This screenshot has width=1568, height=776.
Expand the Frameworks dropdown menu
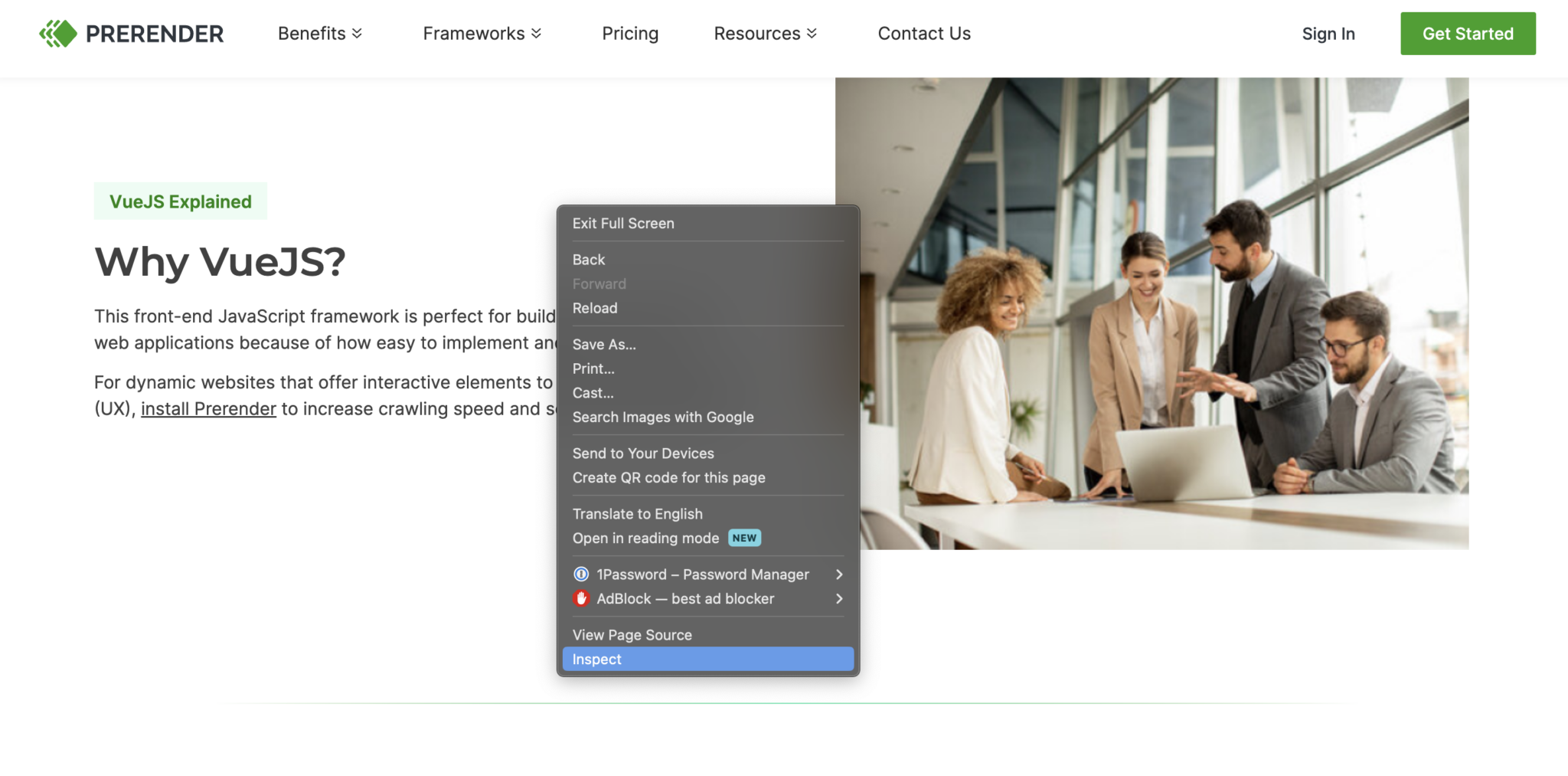click(x=482, y=34)
